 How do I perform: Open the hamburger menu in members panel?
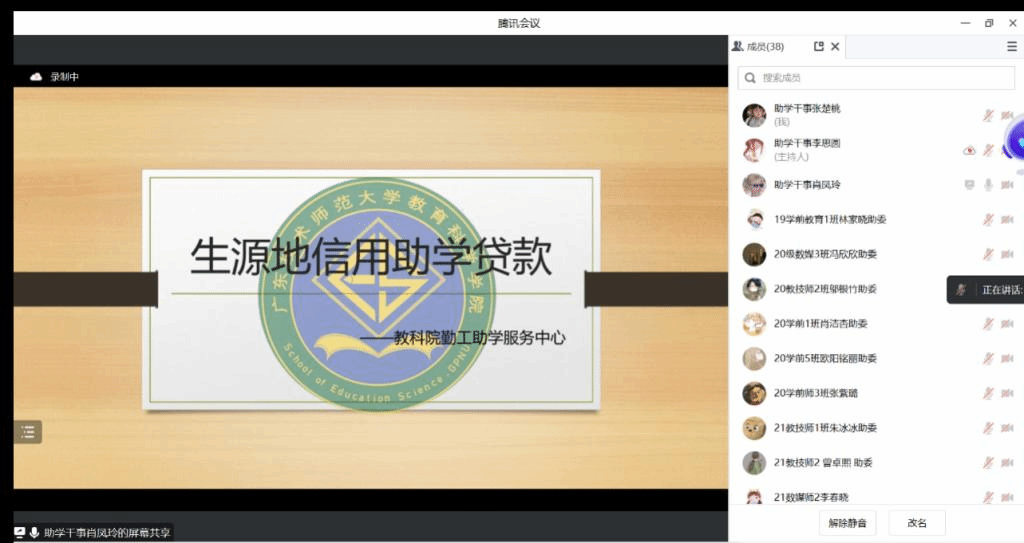pyautogui.click(x=1012, y=46)
